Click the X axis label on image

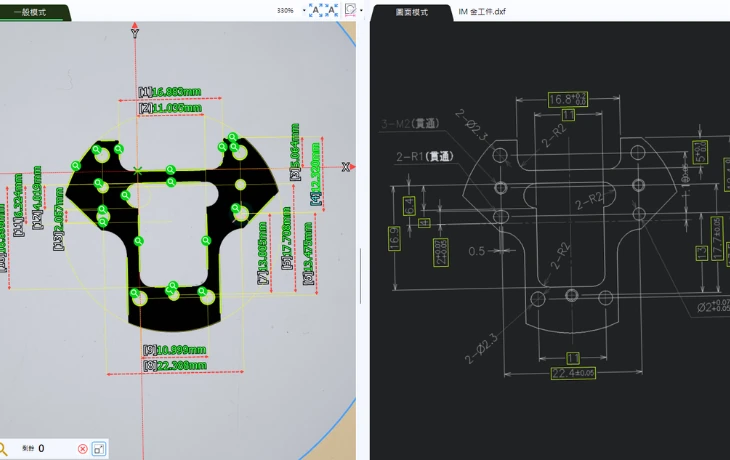pyautogui.click(x=347, y=165)
